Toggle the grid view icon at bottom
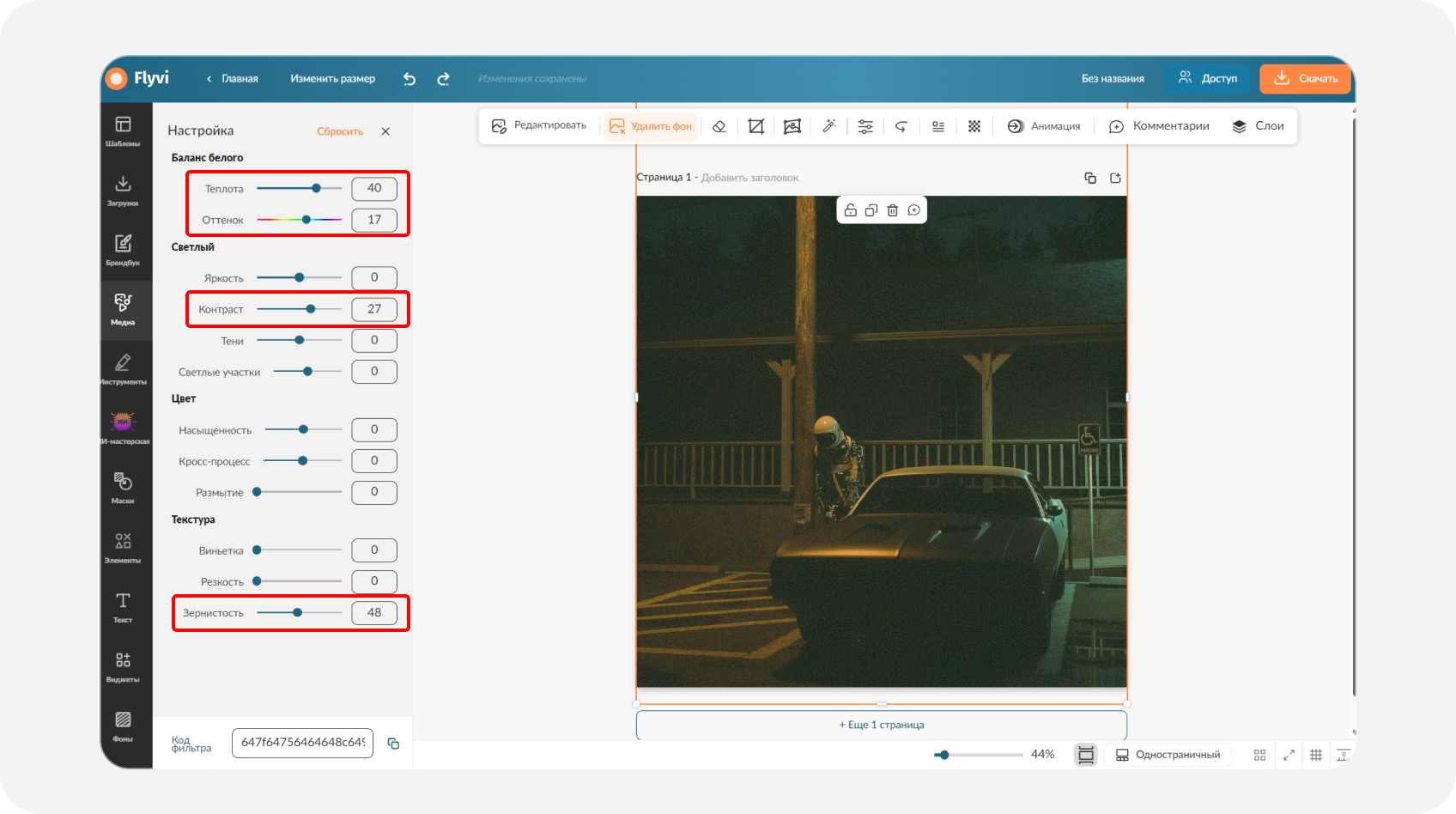 pos(1259,755)
